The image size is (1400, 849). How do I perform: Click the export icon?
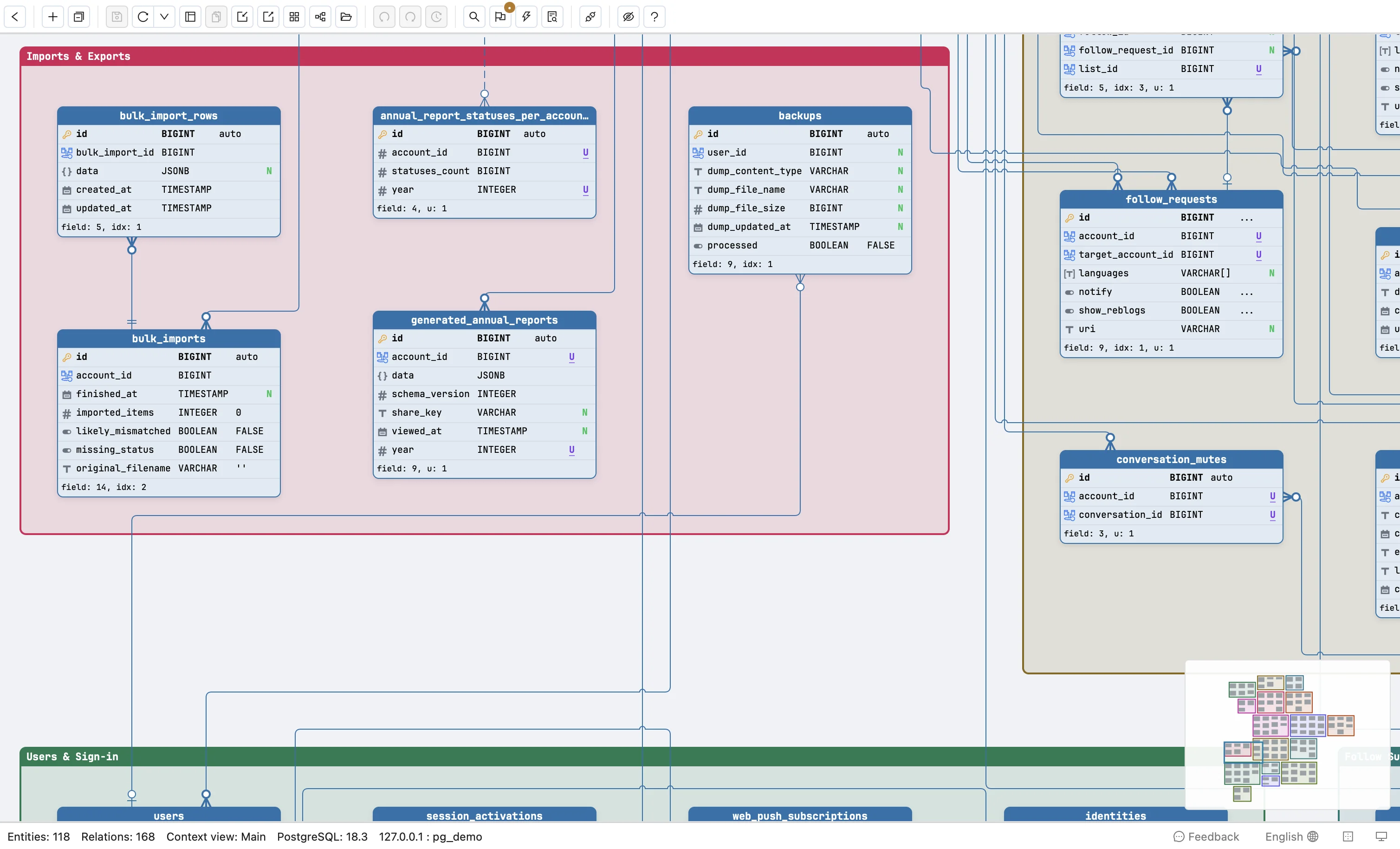(x=268, y=17)
